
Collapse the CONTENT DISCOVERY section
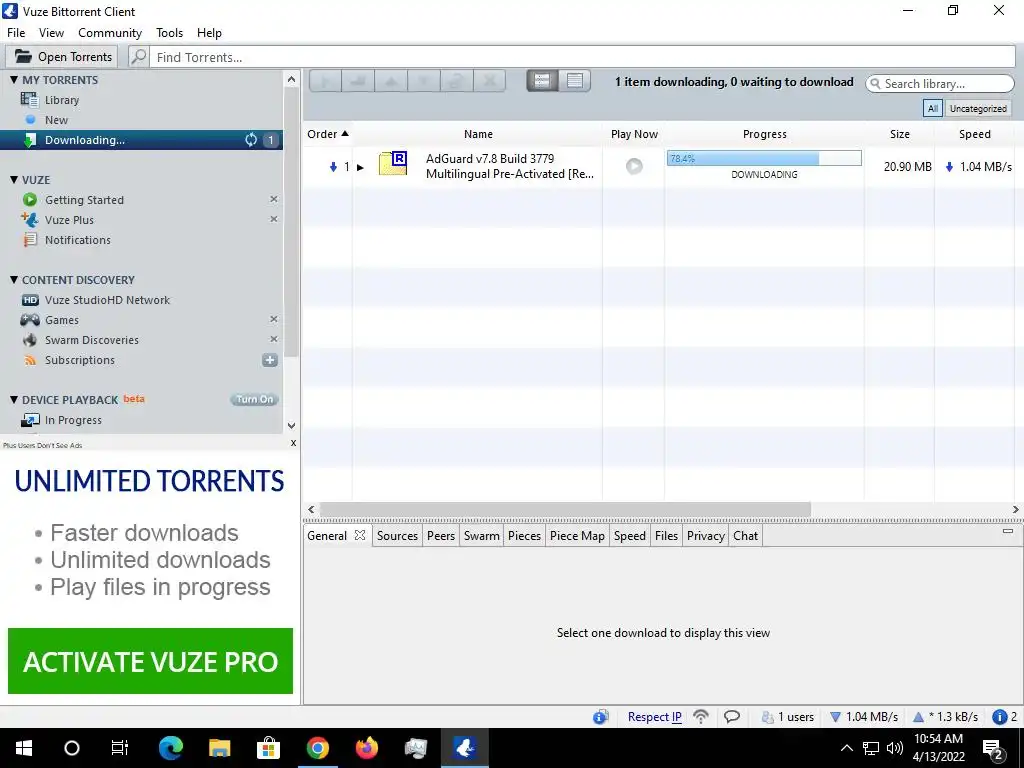(x=14, y=280)
